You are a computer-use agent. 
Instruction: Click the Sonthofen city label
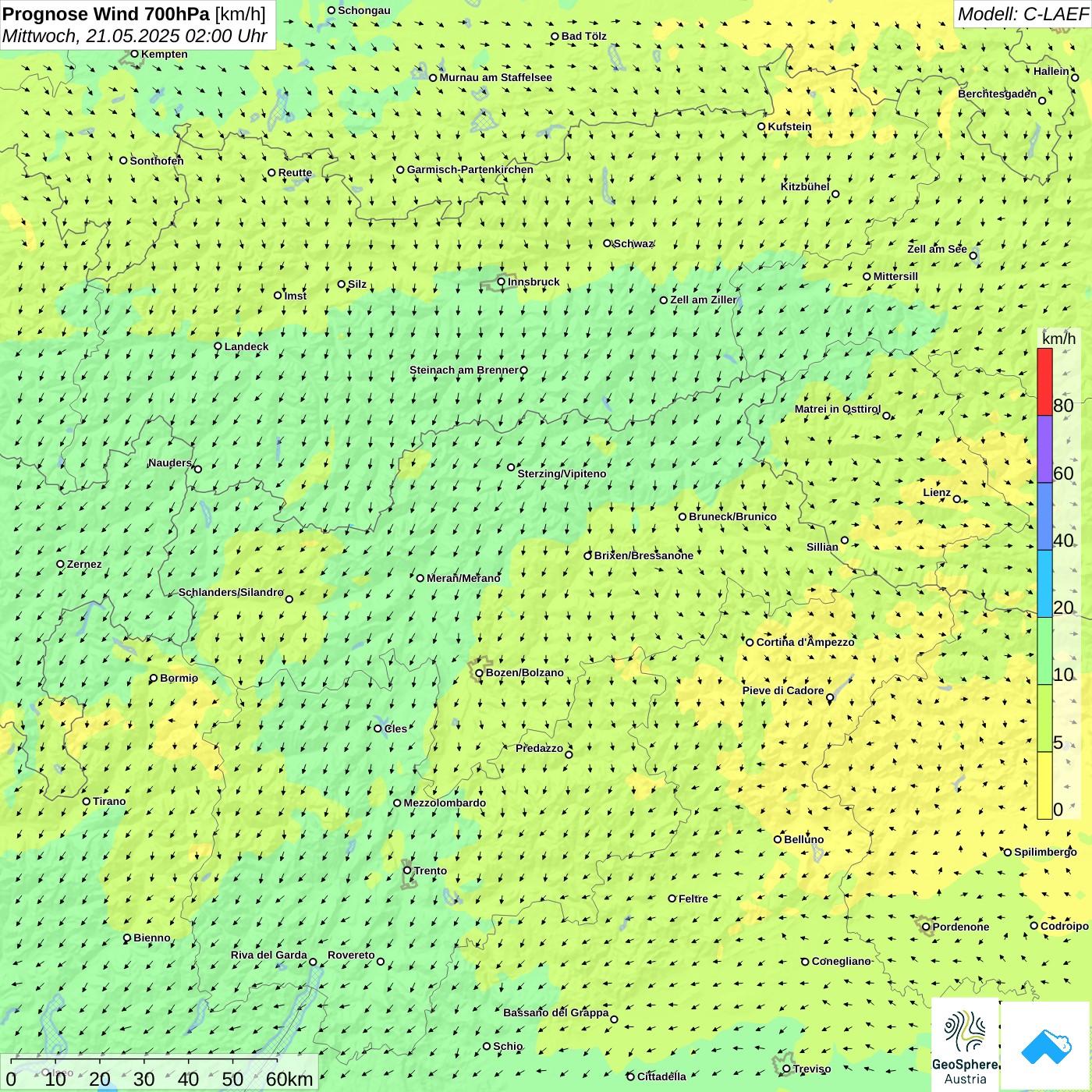pyautogui.click(x=157, y=161)
